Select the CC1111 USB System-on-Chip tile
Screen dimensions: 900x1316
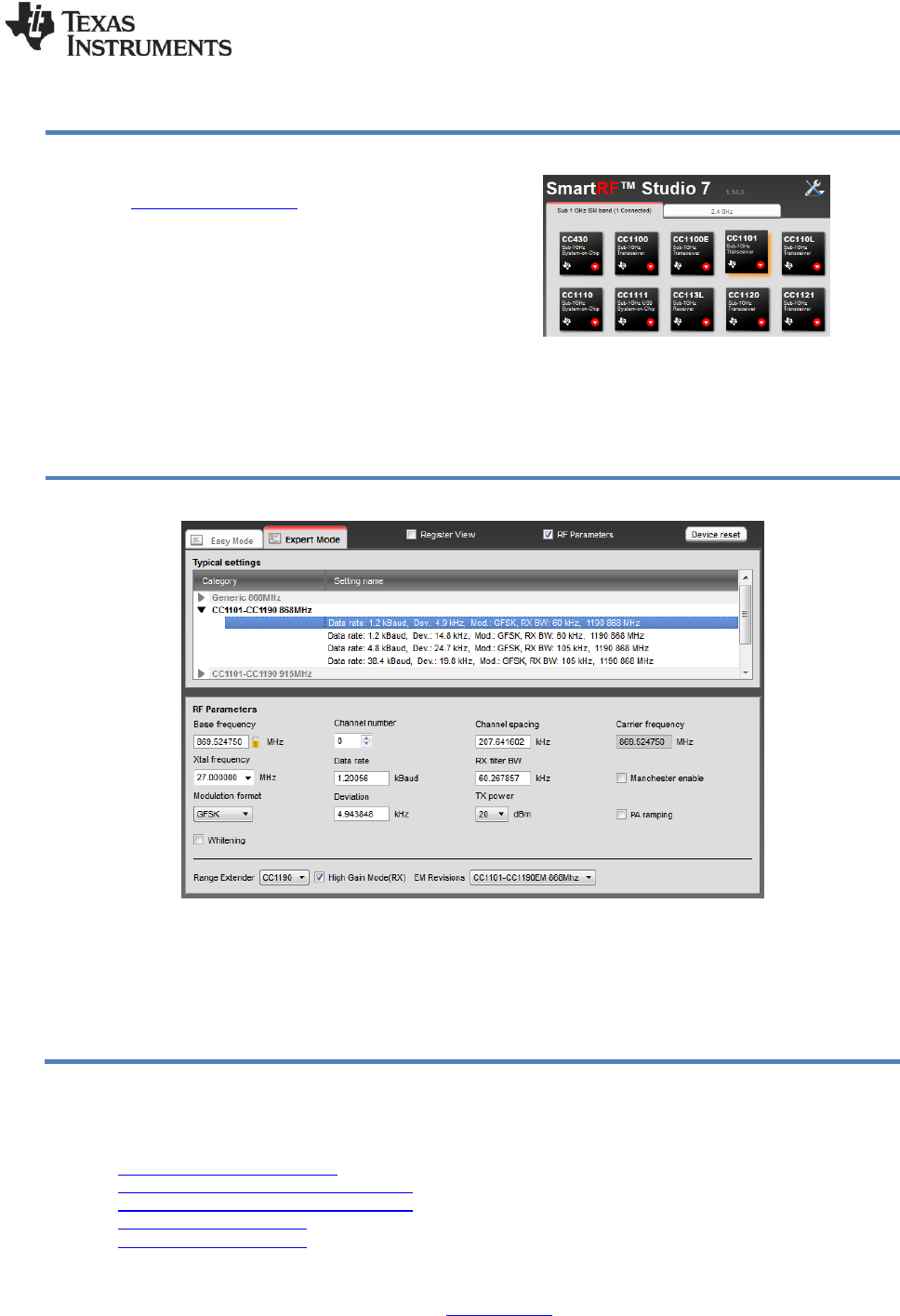pos(637,310)
